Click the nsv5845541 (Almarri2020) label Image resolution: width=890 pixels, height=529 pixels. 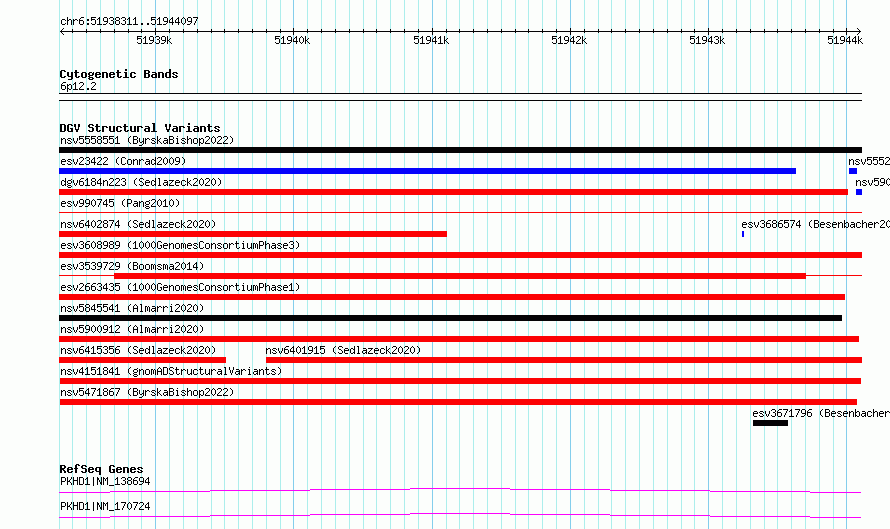pyautogui.click(x=132, y=308)
